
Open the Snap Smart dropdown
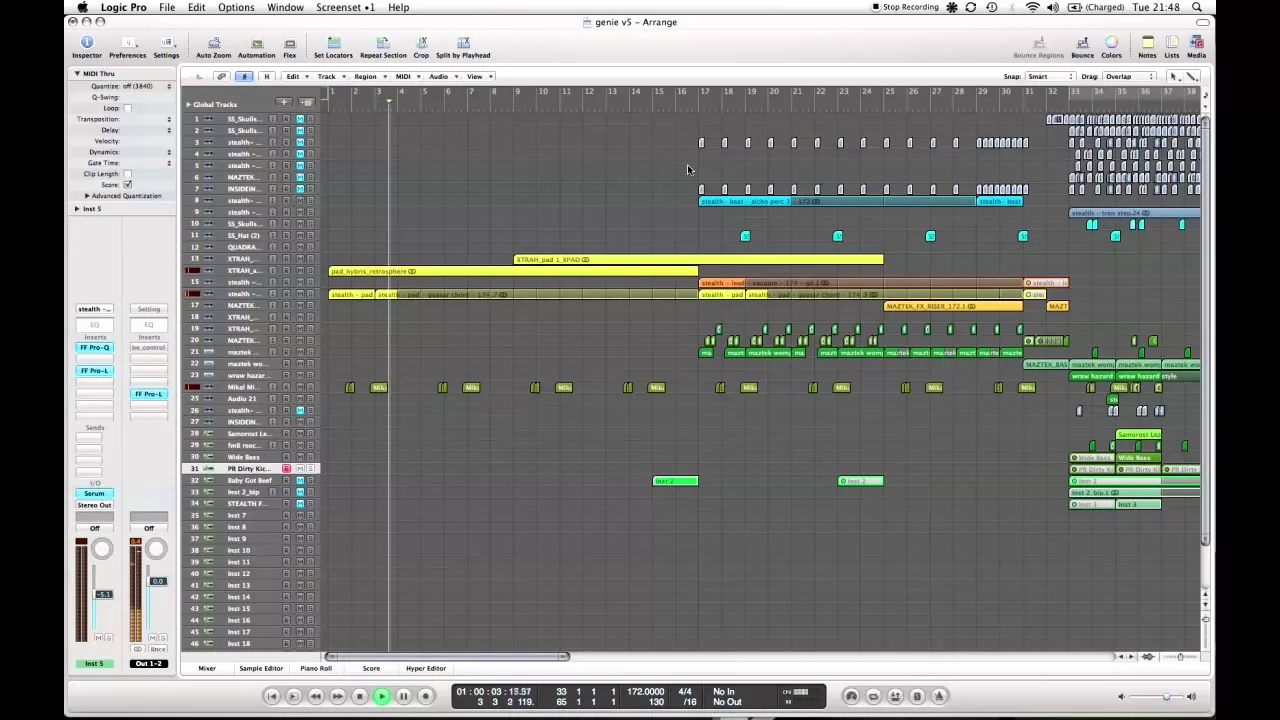pyautogui.click(x=1050, y=77)
